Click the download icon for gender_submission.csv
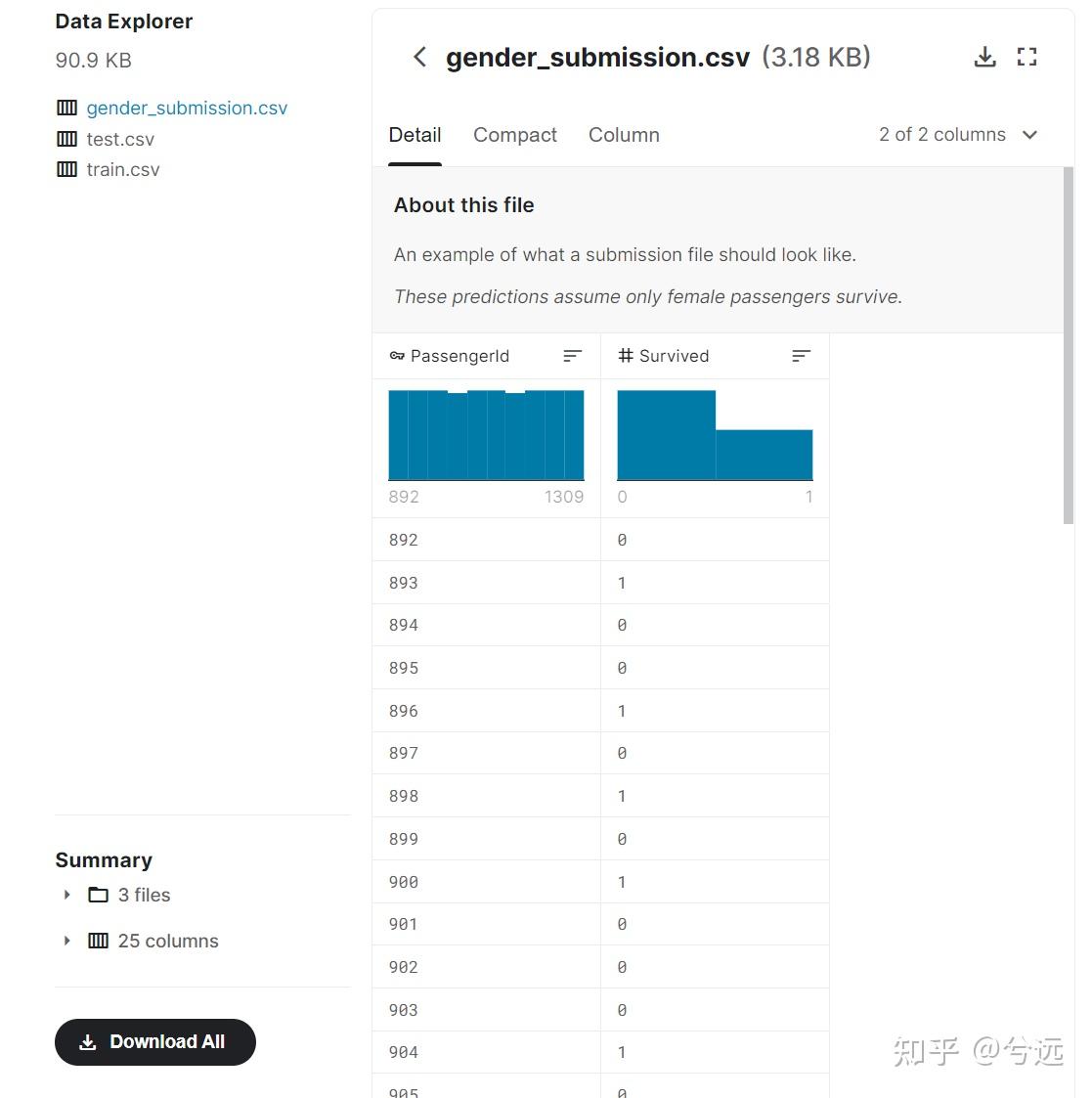Image resolution: width=1092 pixels, height=1098 pixels. coord(985,57)
